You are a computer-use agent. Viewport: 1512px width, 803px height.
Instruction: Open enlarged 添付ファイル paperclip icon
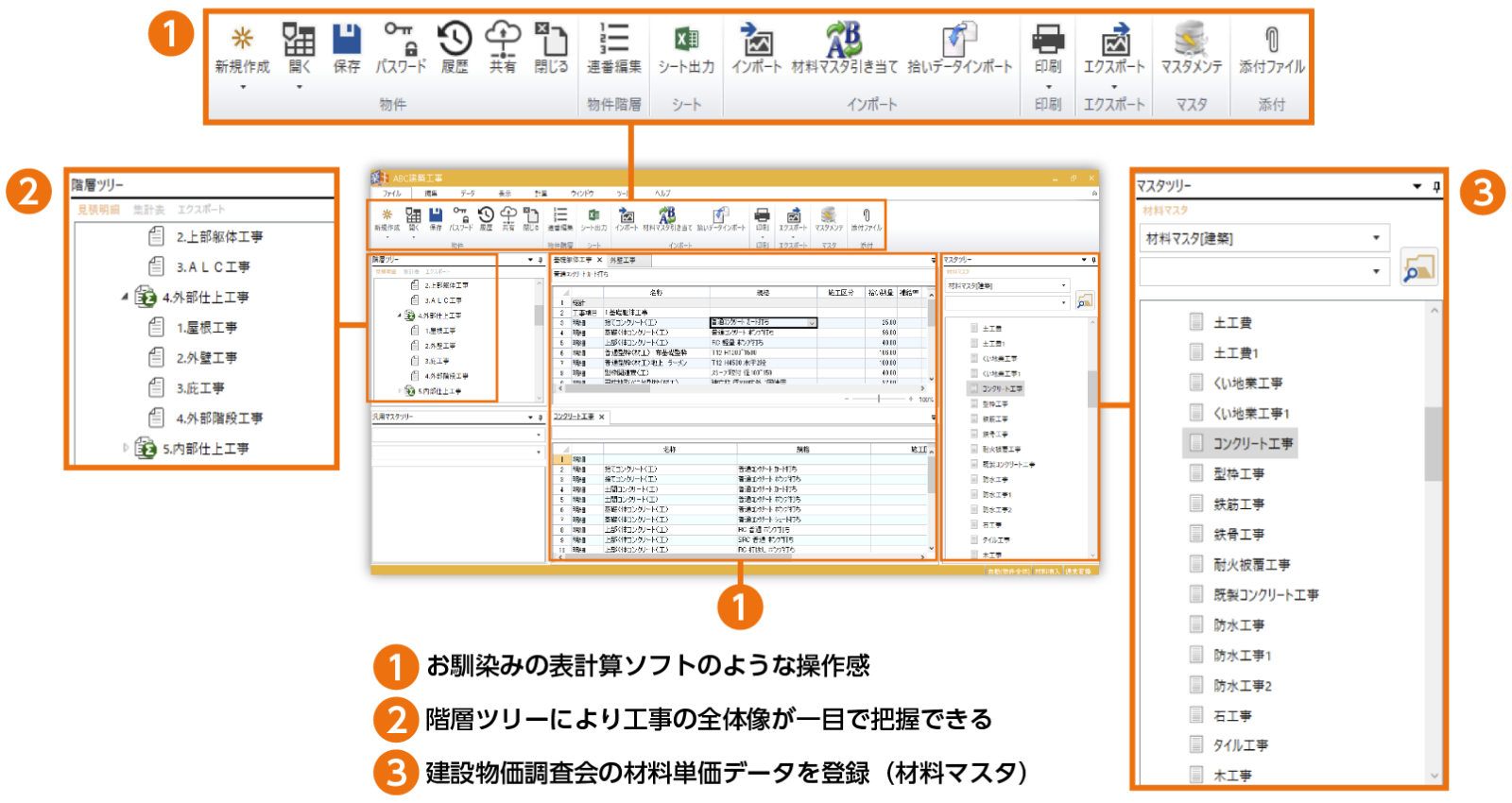coord(1272,40)
